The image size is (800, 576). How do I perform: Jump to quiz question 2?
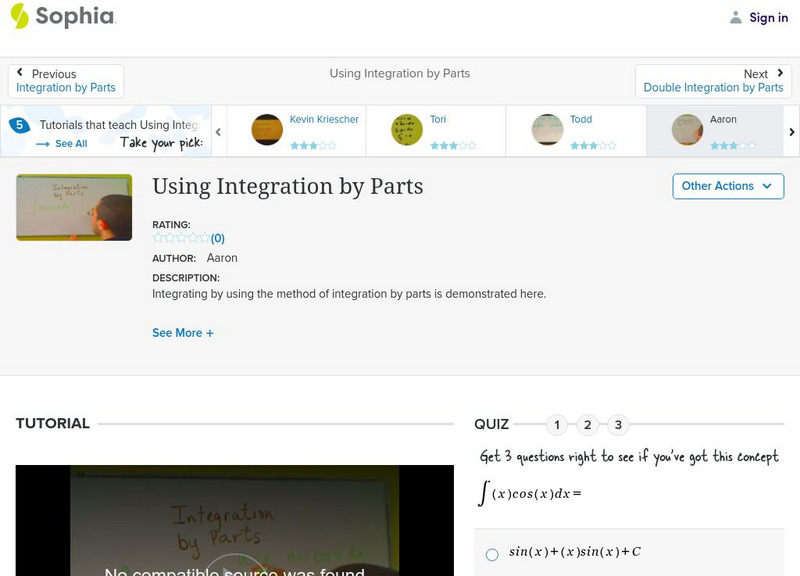click(587, 425)
